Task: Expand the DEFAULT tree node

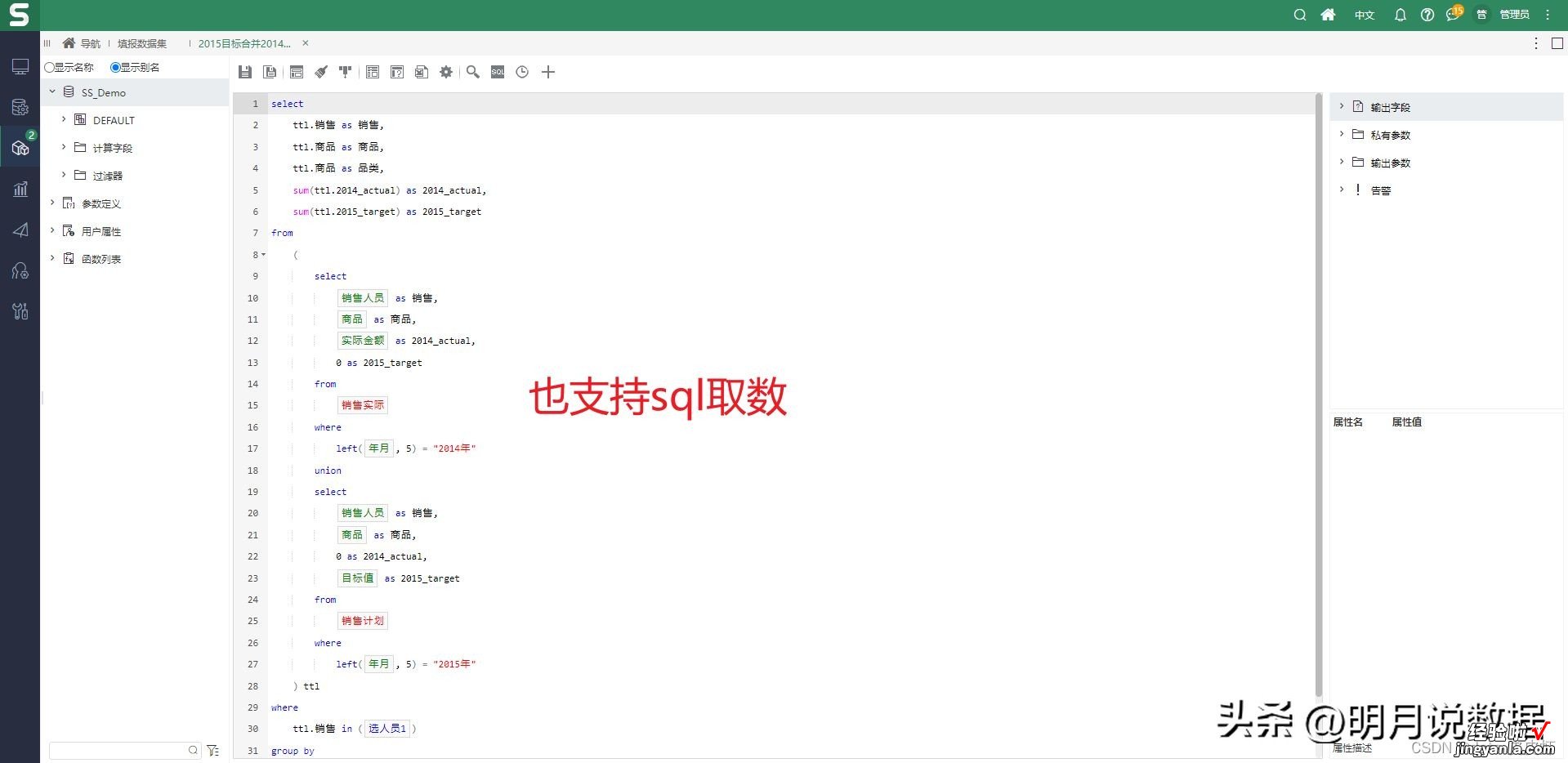Action: click(x=64, y=119)
